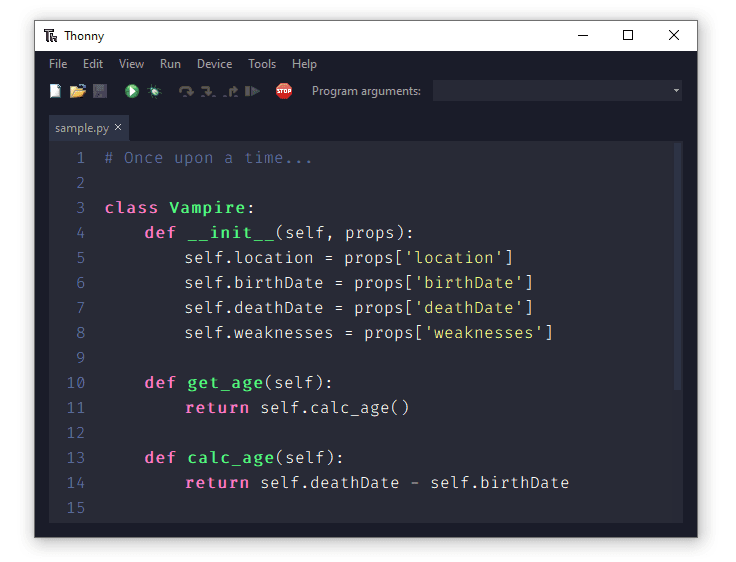The image size is (736, 562).
Task: Expand the Program arguments dropdown arrow
Action: pyautogui.click(x=676, y=91)
